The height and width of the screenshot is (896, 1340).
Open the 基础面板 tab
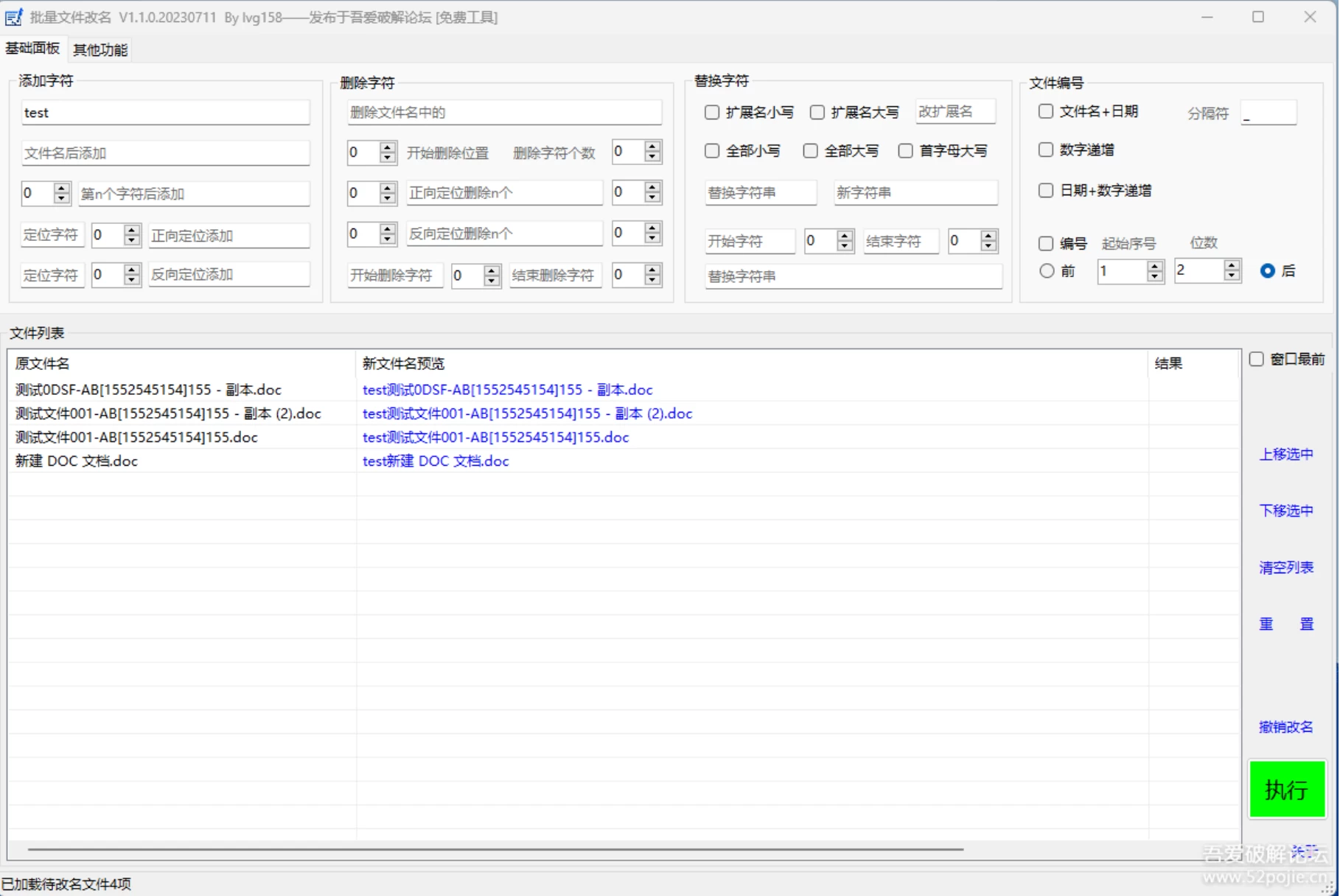tap(32, 49)
